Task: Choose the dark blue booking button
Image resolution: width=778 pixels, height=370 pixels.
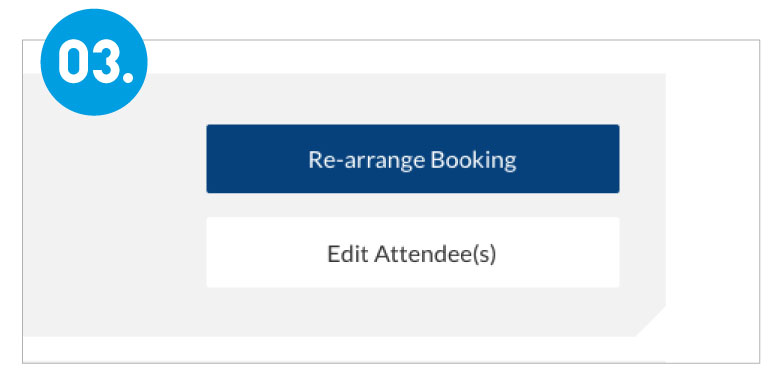Action: pyautogui.click(x=413, y=159)
